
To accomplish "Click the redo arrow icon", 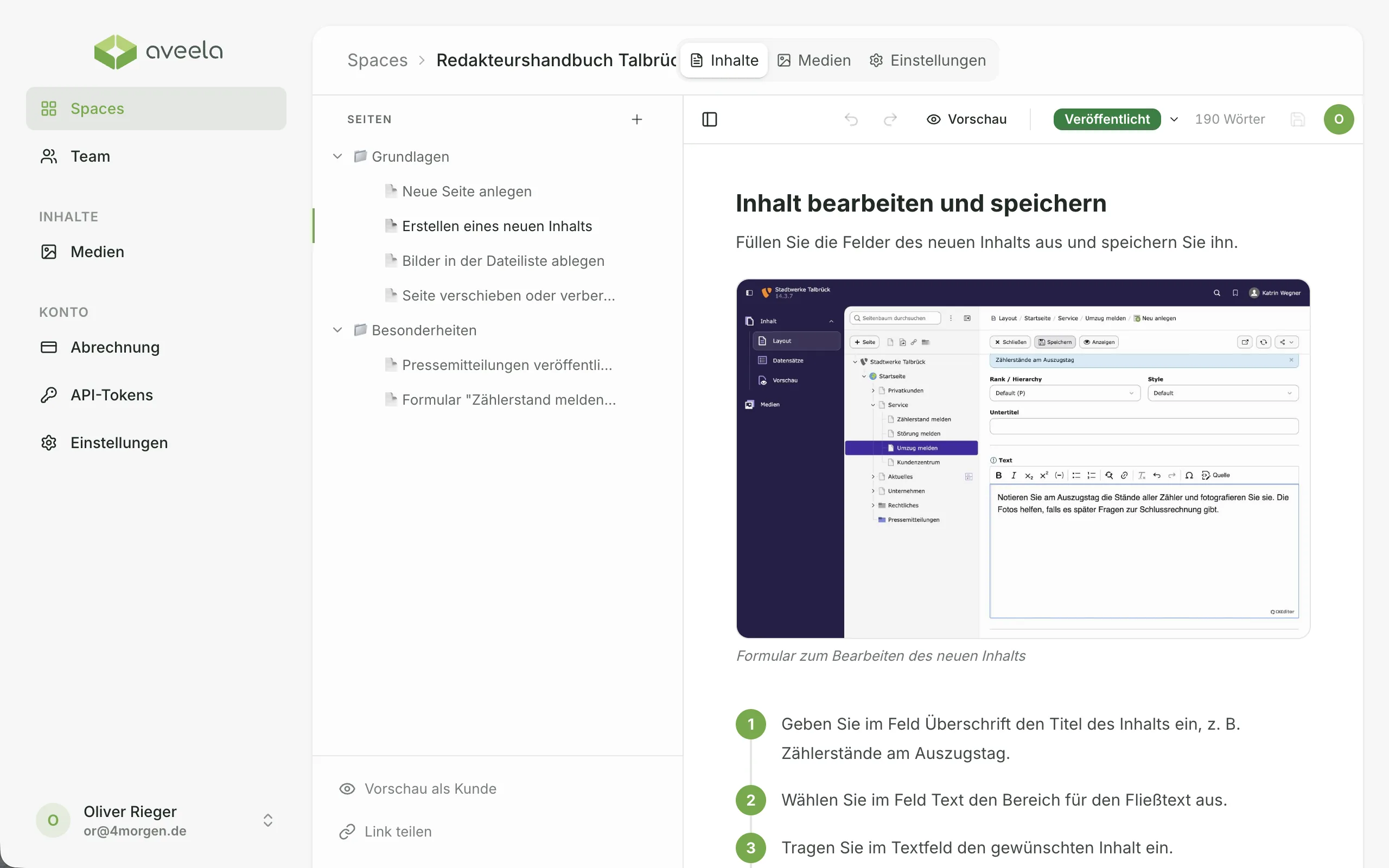I will [x=890, y=119].
